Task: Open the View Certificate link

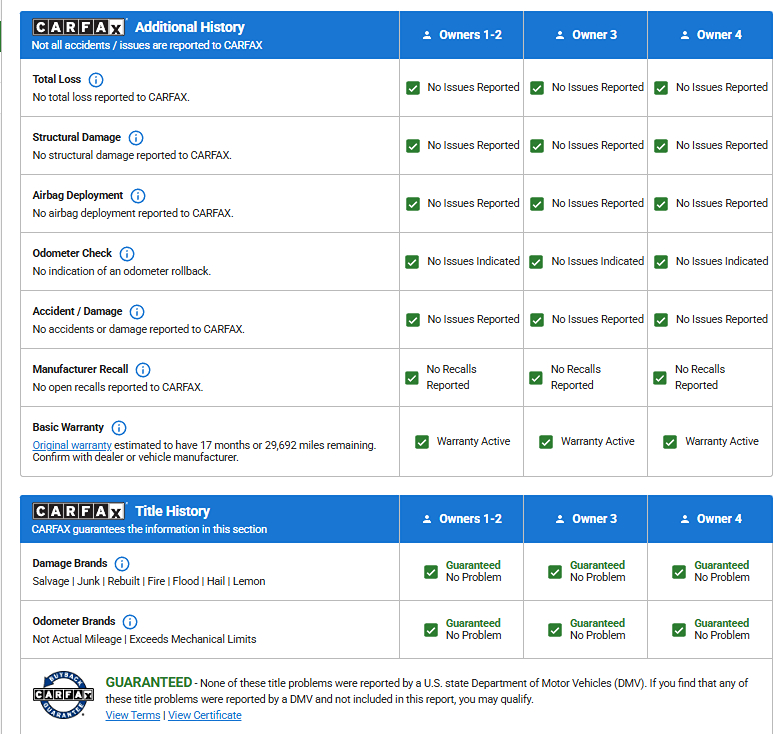Action: [x=205, y=715]
